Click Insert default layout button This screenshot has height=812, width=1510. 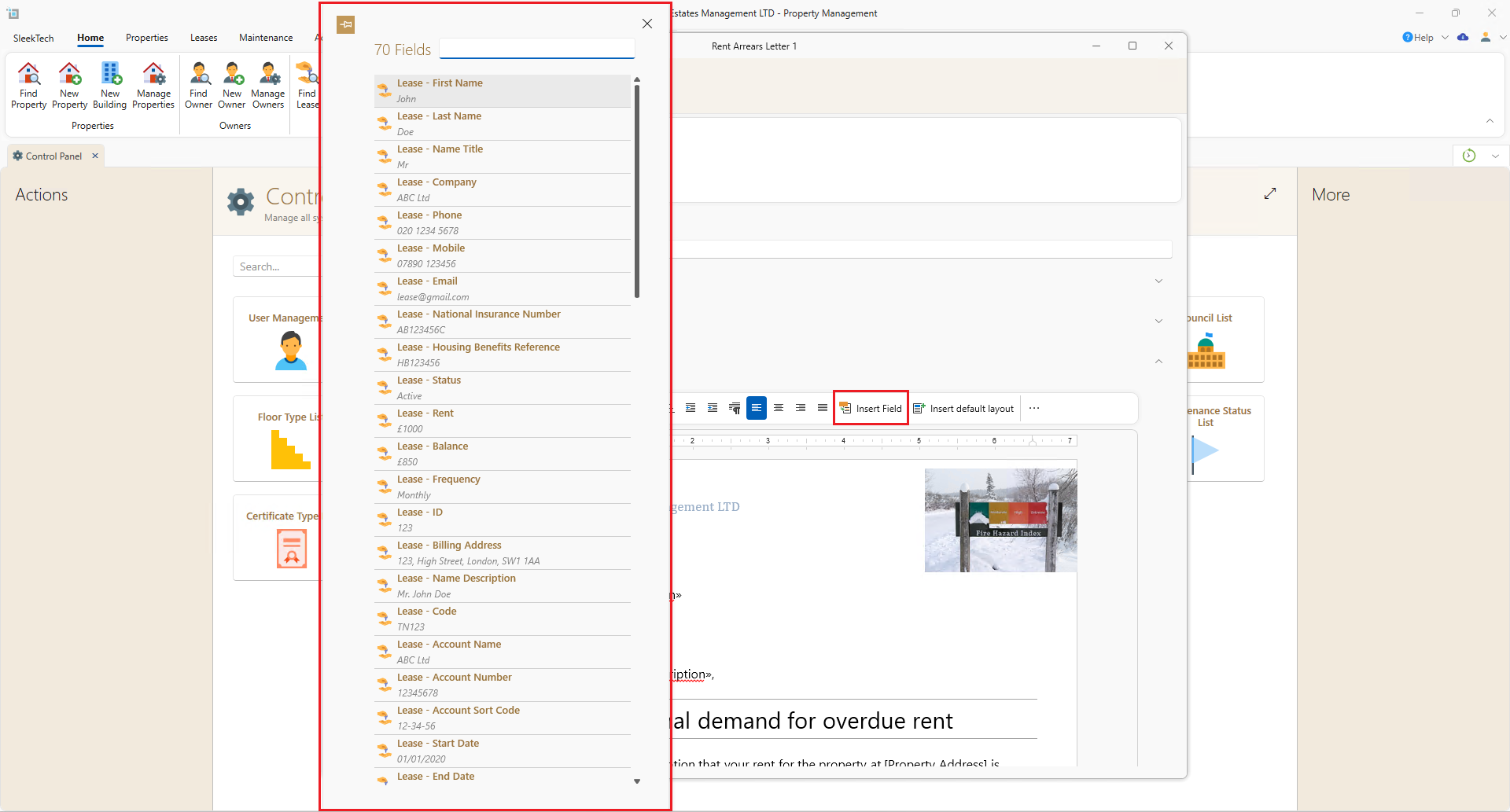(963, 408)
